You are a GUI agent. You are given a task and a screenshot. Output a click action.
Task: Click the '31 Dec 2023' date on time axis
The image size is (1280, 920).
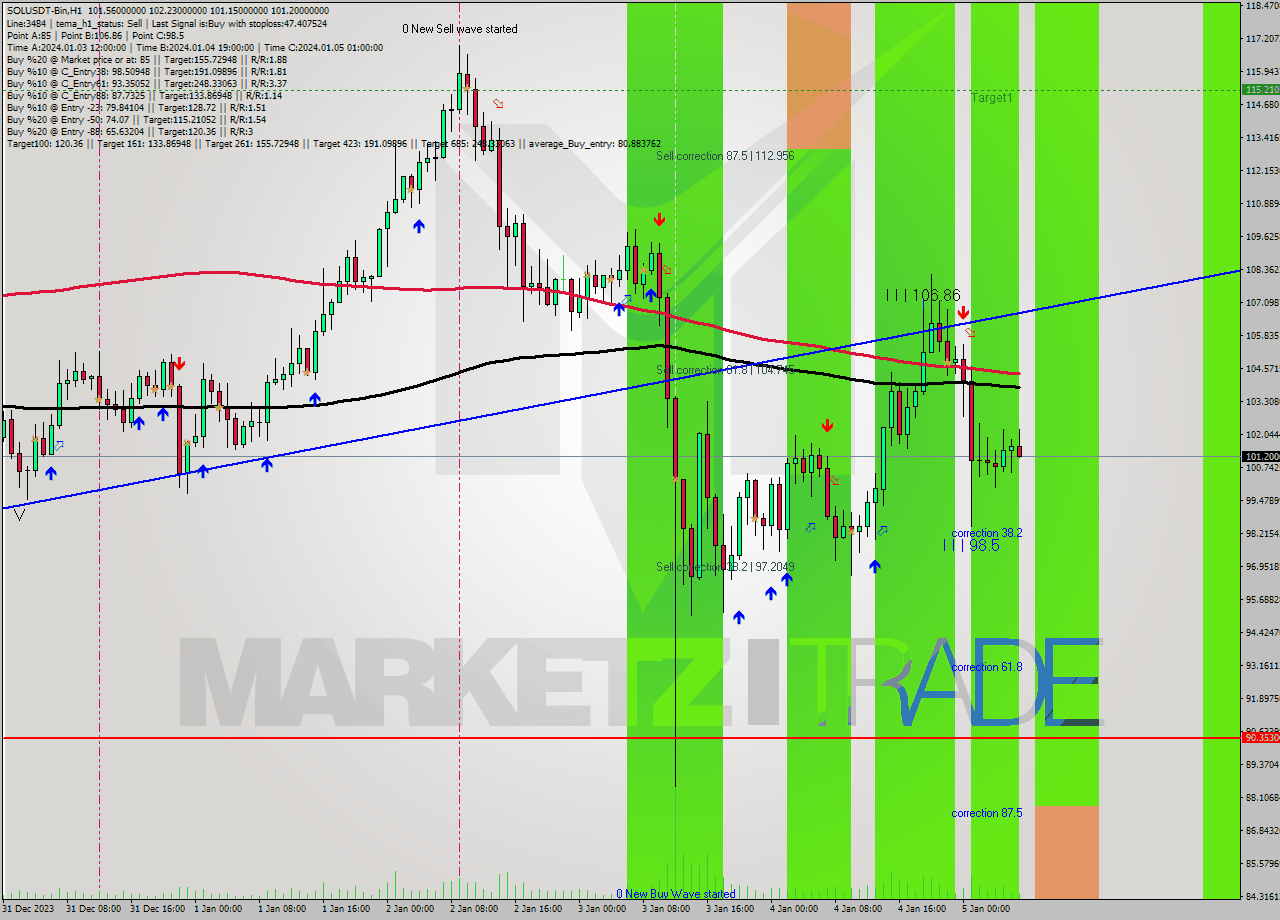pos(28,909)
